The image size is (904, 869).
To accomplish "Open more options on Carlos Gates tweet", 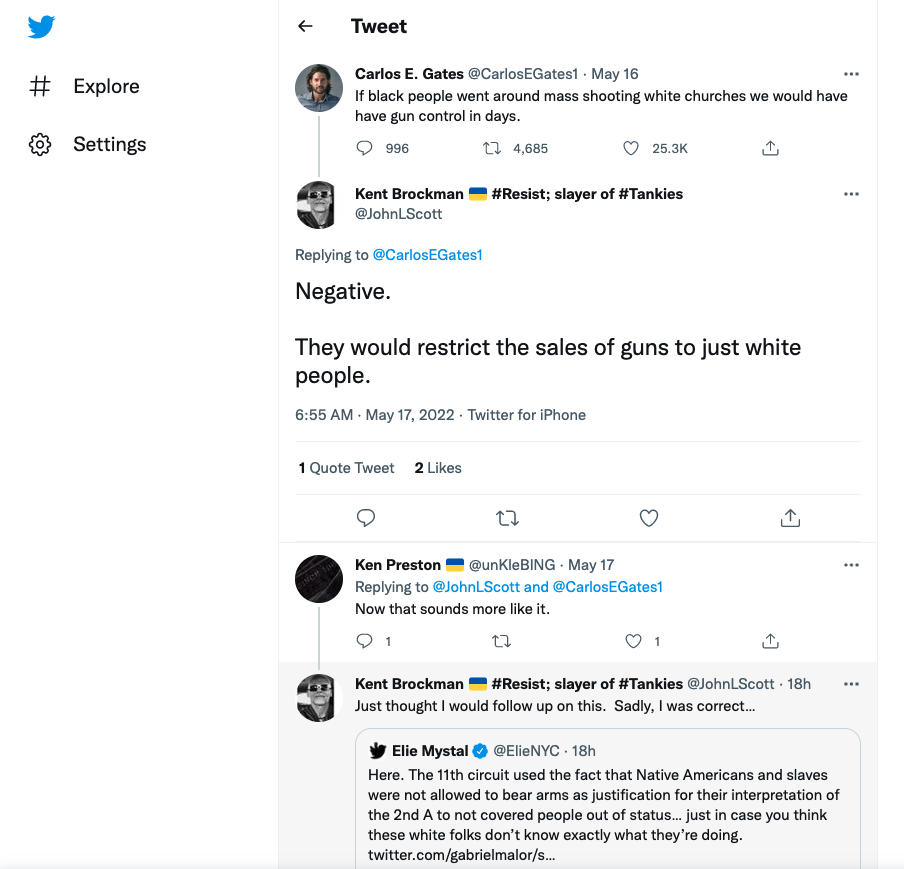I will pos(851,74).
